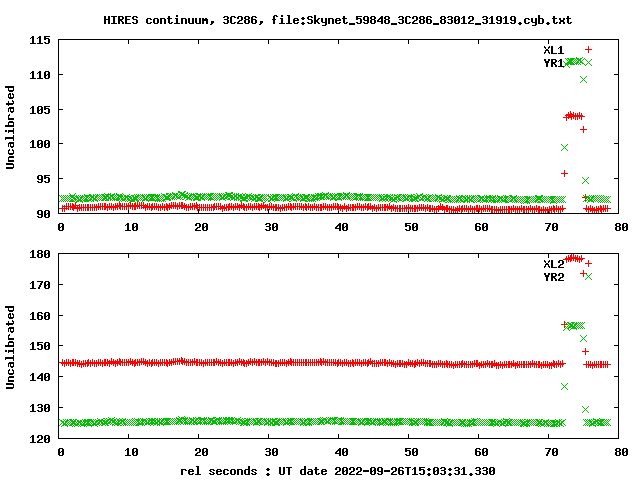Click the XL1 legend label
Image resolution: width=640 pixels, height=480 pixels.
[553, 50]
